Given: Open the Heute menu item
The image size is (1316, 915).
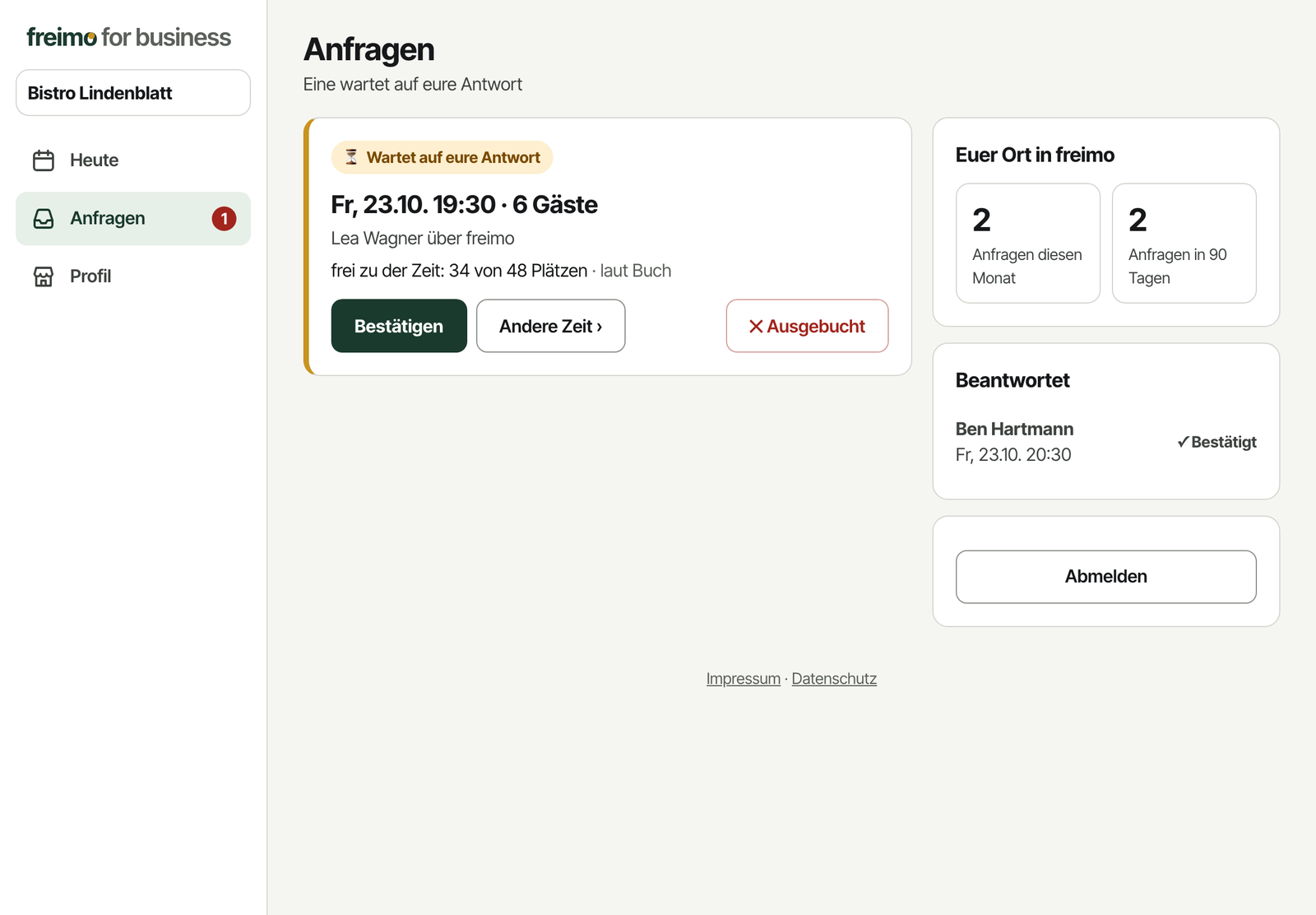Looking at the screenshot, I should click(x=133, y=160).
